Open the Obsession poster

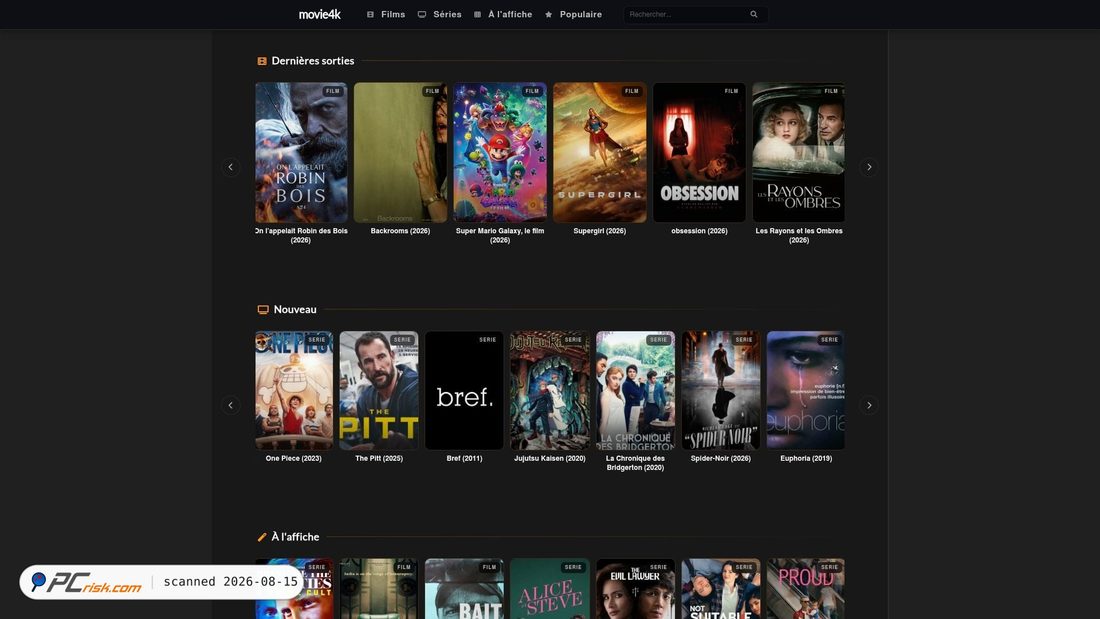699,152
